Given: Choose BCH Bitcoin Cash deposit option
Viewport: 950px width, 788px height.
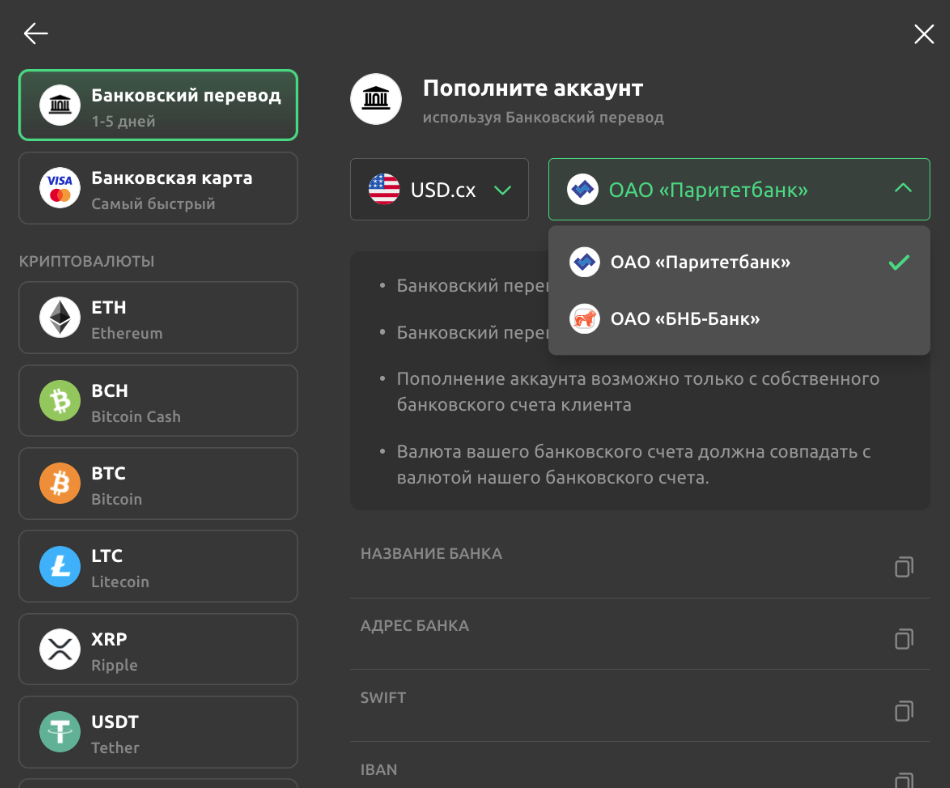Looking at the screenshot, I should pos(158,400).
